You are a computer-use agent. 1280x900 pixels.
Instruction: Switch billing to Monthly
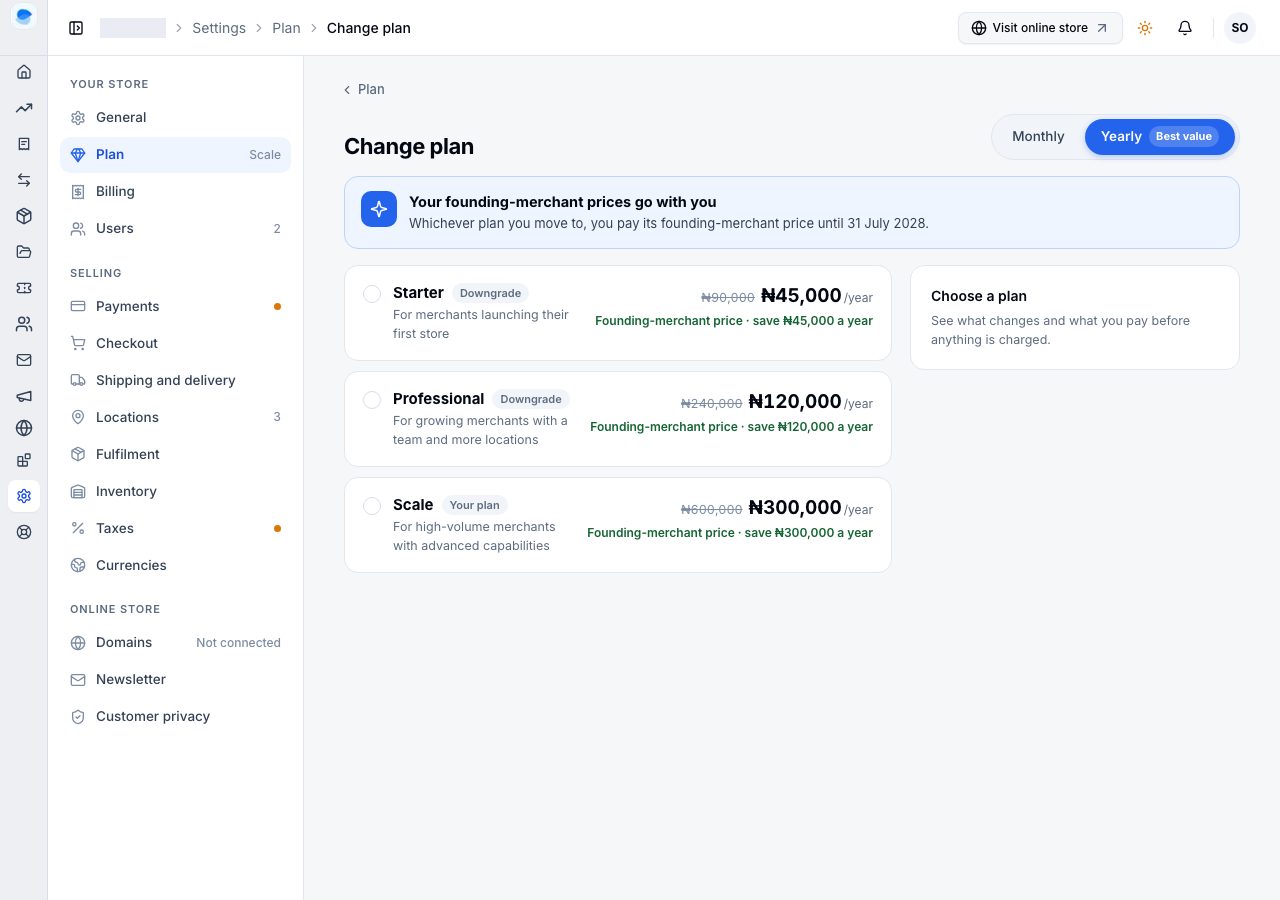tap(1038, 137)
